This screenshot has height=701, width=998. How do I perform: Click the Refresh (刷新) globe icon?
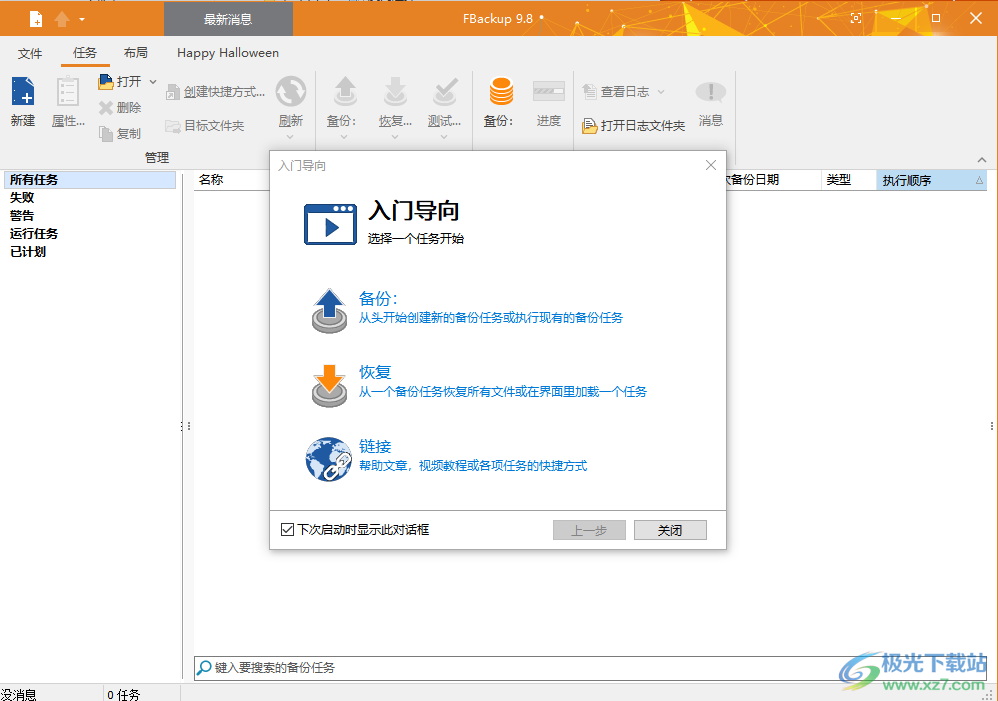291,92
